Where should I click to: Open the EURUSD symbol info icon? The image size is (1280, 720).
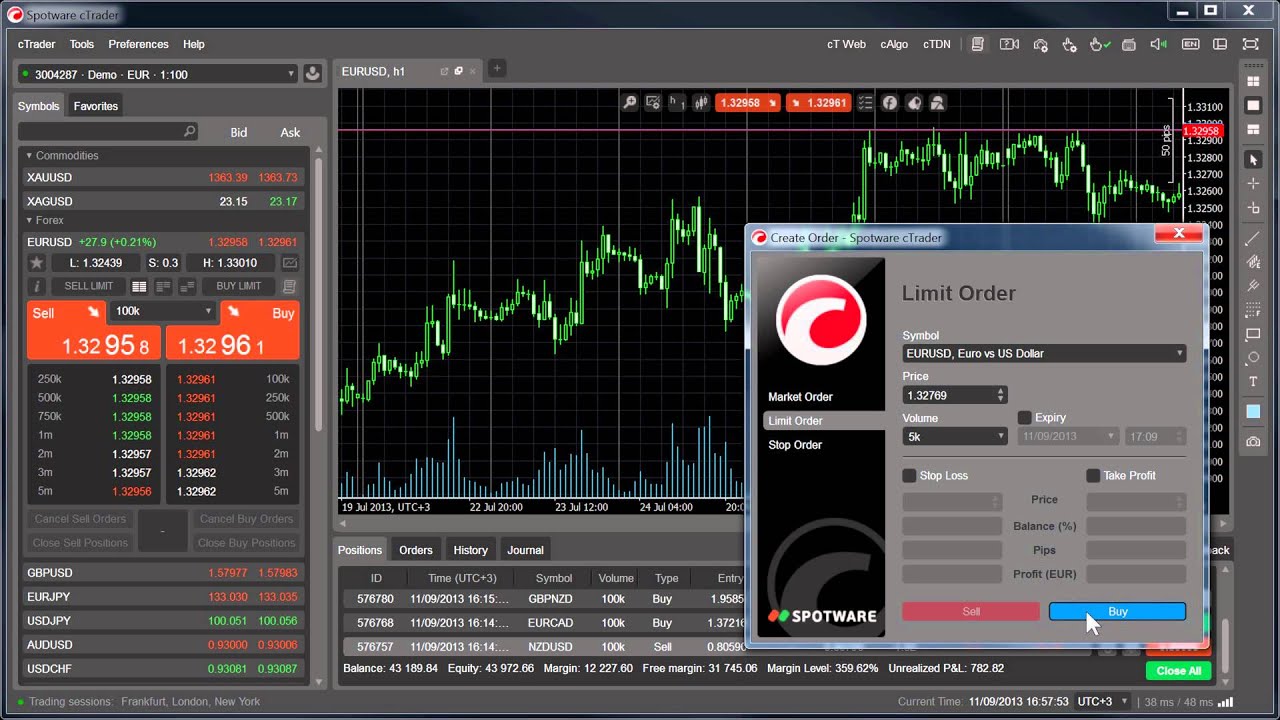pos(37,286)
